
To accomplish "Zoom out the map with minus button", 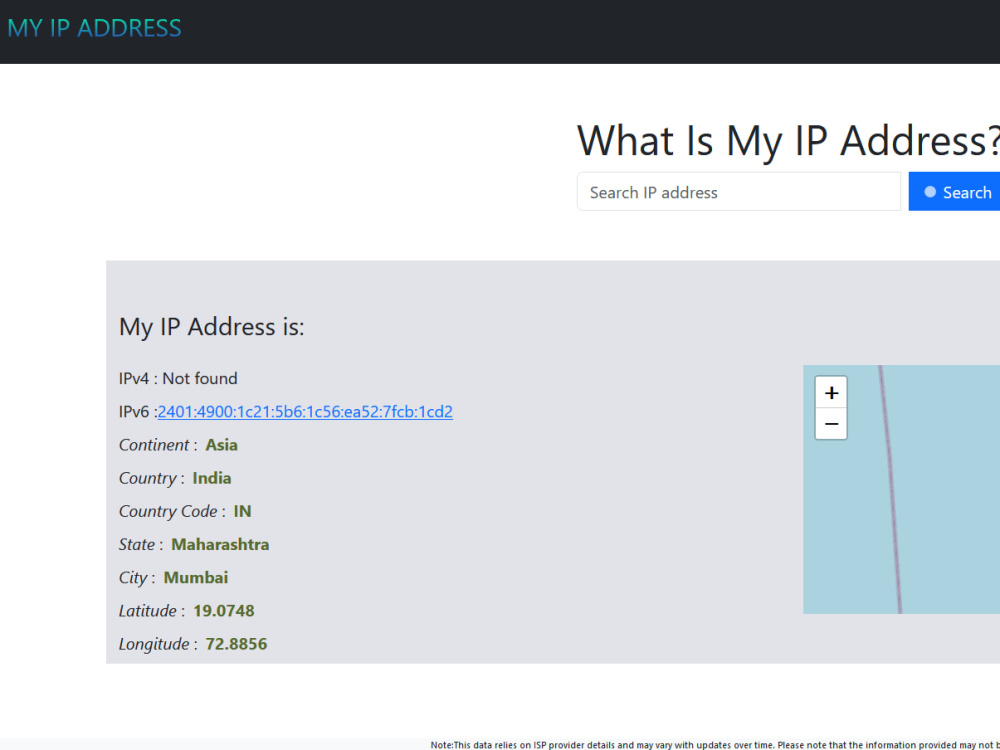I will coord(831,423).
